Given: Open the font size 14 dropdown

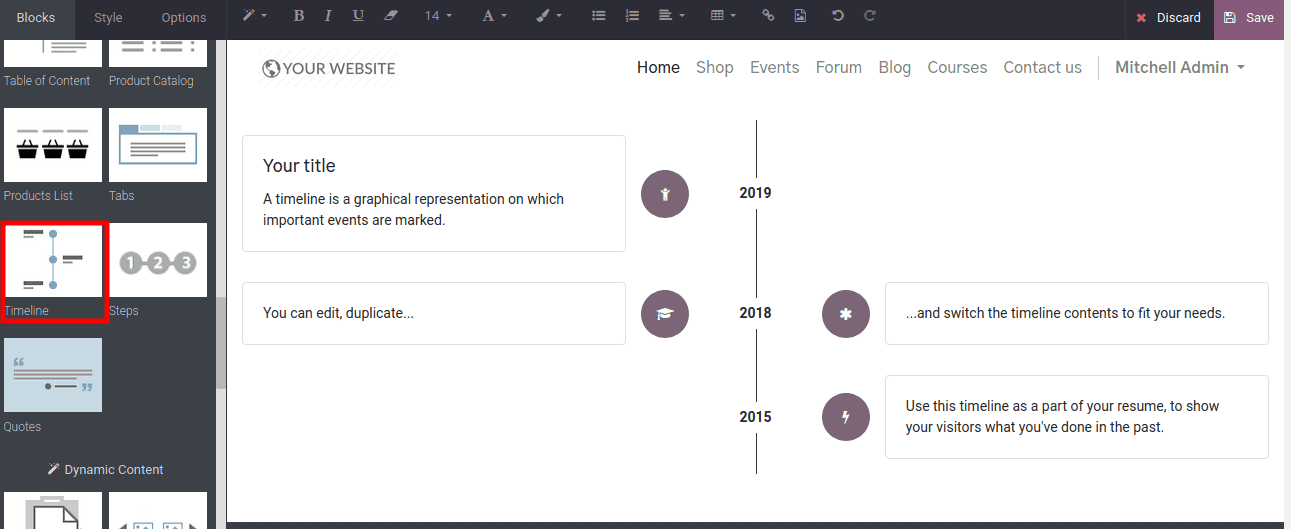Looking at the screenshot, I should (438, 16).
